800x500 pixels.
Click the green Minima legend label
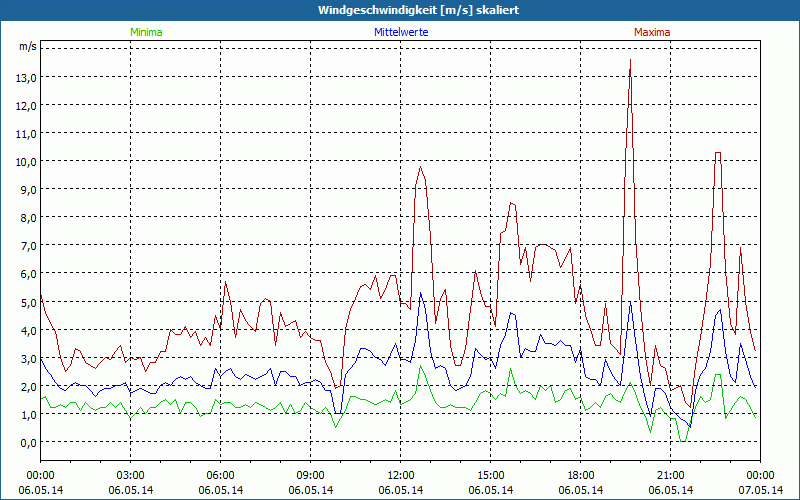pos(146,32)
